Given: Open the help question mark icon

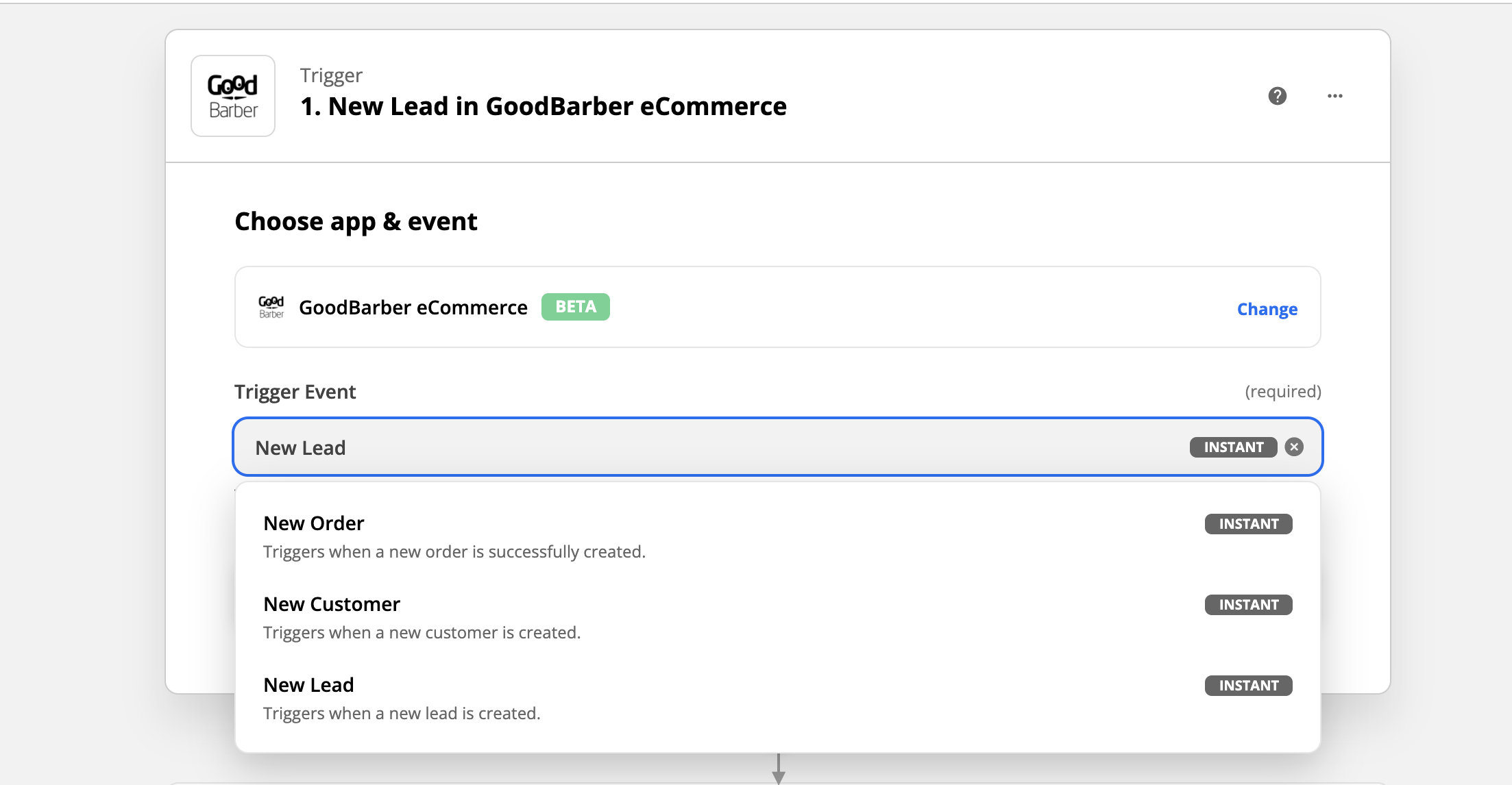Looking at the screenshot, I should (x=1276, y=96).
